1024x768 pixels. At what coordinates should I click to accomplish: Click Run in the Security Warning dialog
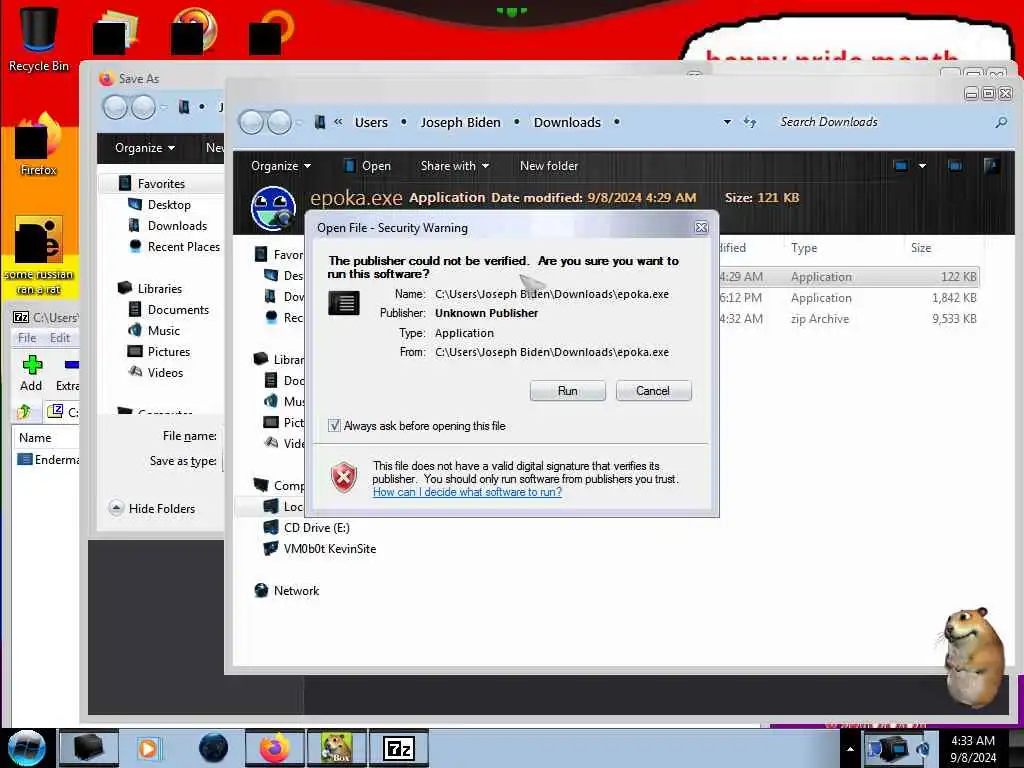[568, 391]
